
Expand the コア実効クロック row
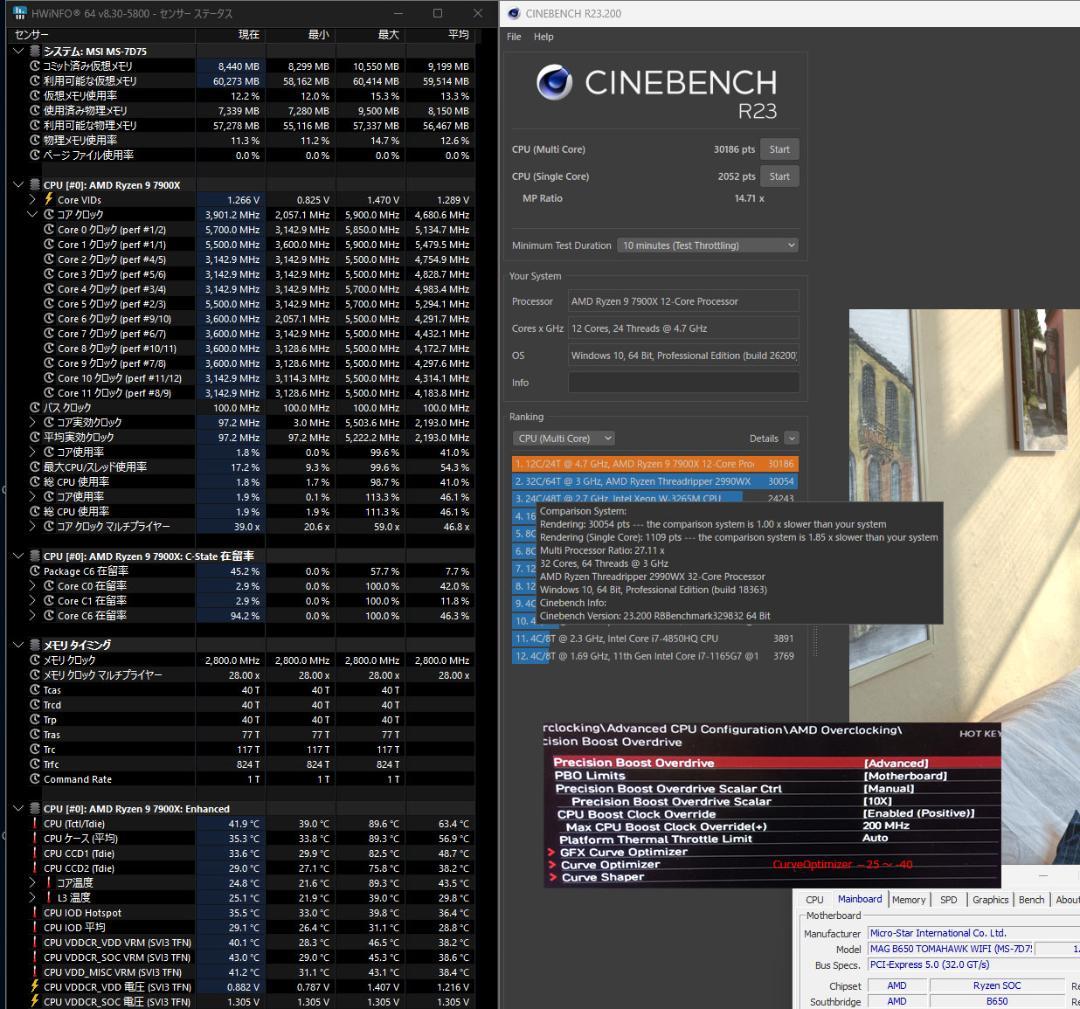click(32, 422)
